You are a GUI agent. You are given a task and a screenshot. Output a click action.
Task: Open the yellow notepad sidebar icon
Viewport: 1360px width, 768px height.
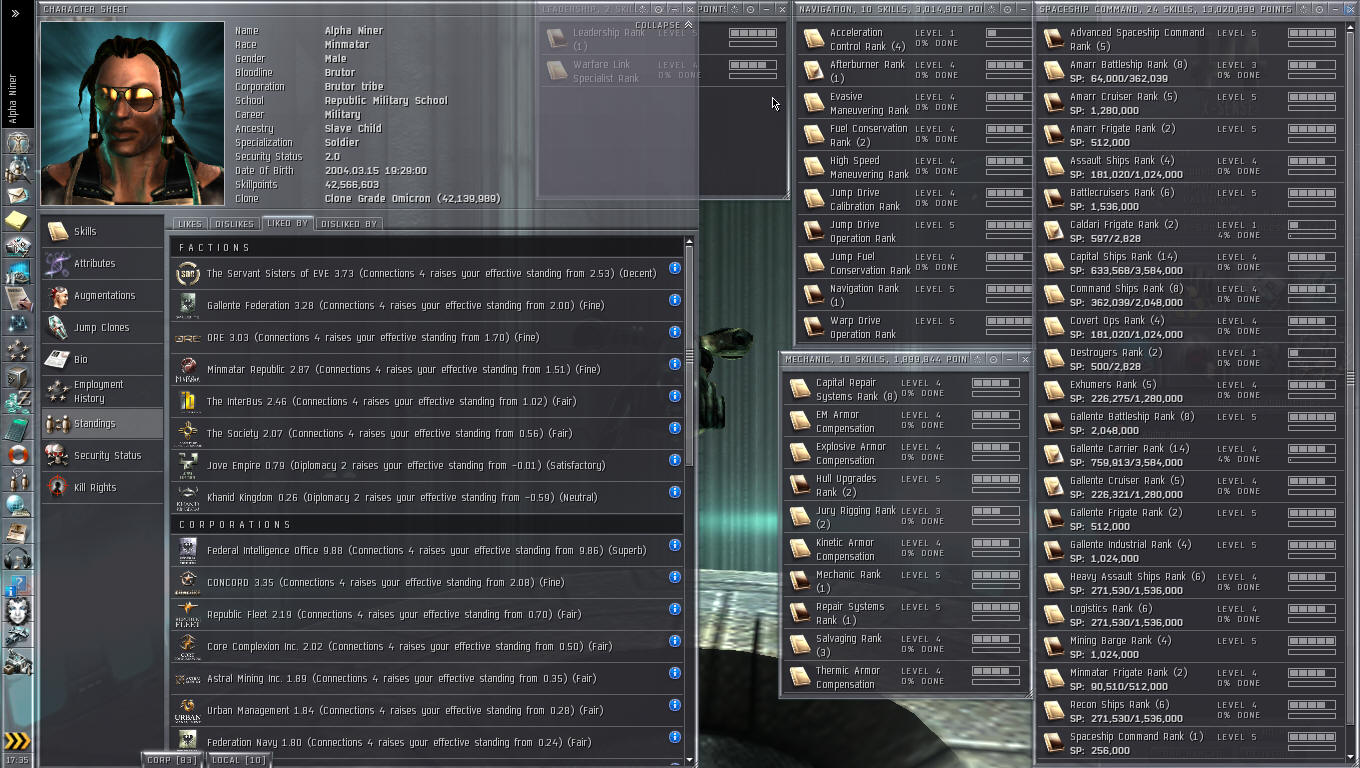(x=17, y=220)
